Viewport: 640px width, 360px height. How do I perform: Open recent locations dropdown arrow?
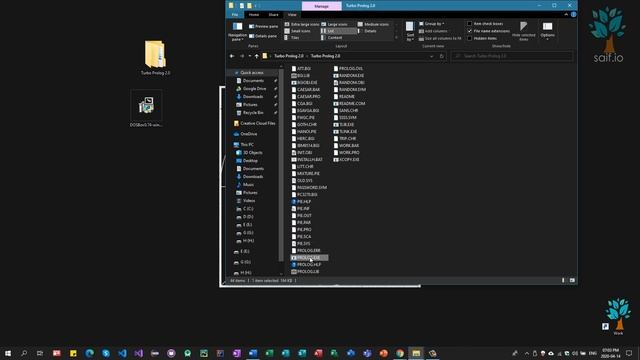(x=250, y=56)
